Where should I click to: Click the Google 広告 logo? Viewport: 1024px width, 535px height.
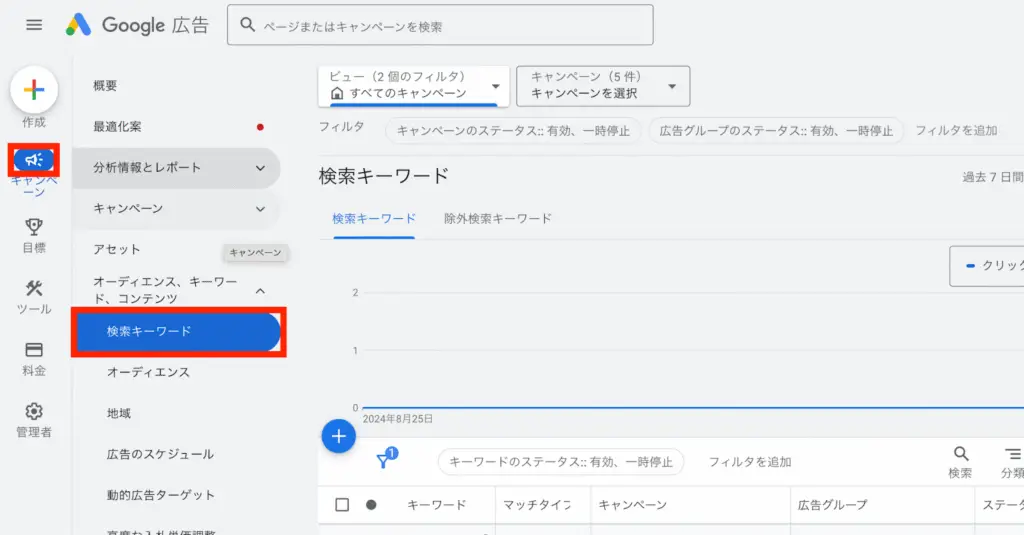point(137,25)
